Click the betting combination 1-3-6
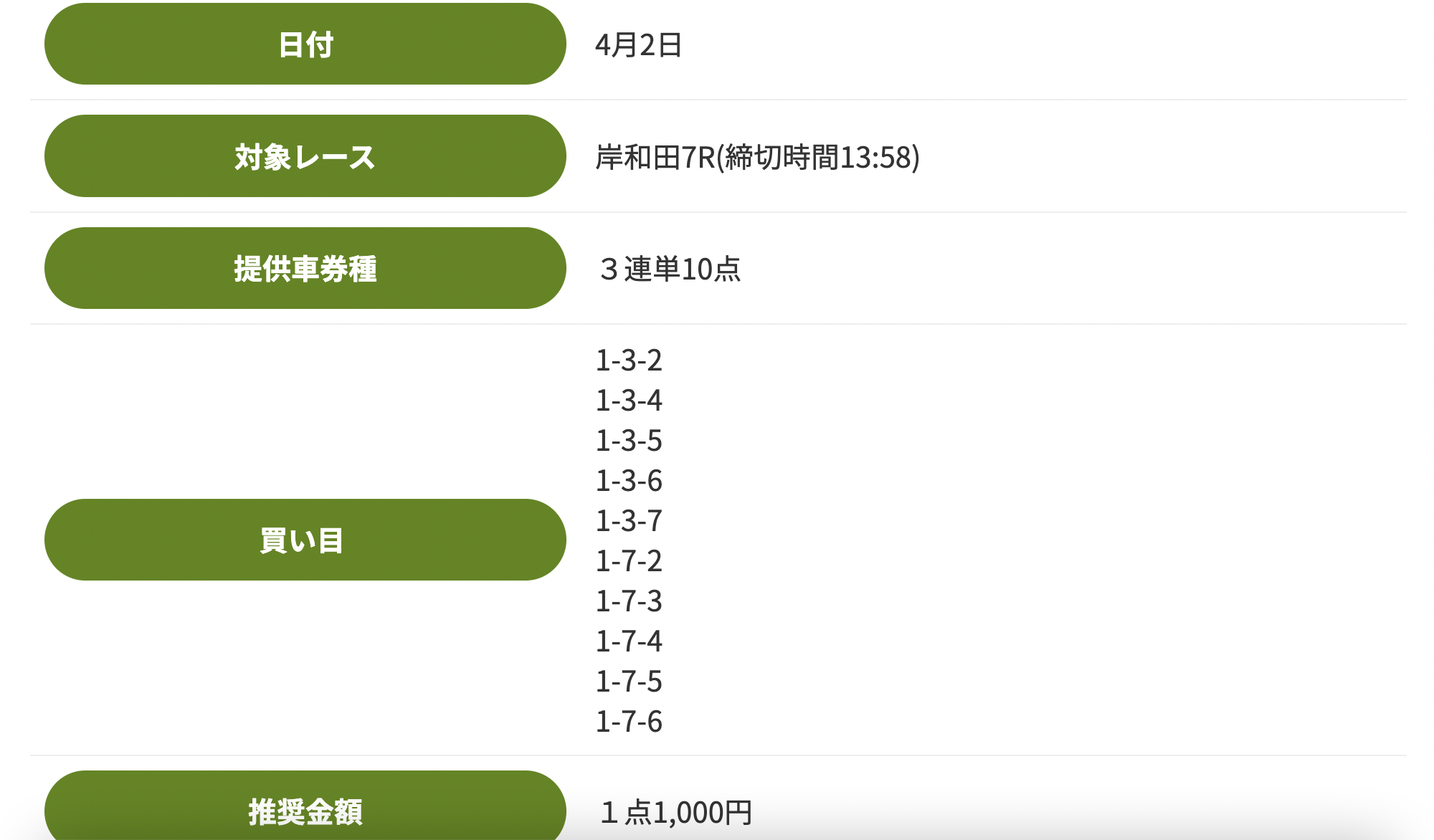This screenshot has height=840, width=1434. click(x=629, y=481)
